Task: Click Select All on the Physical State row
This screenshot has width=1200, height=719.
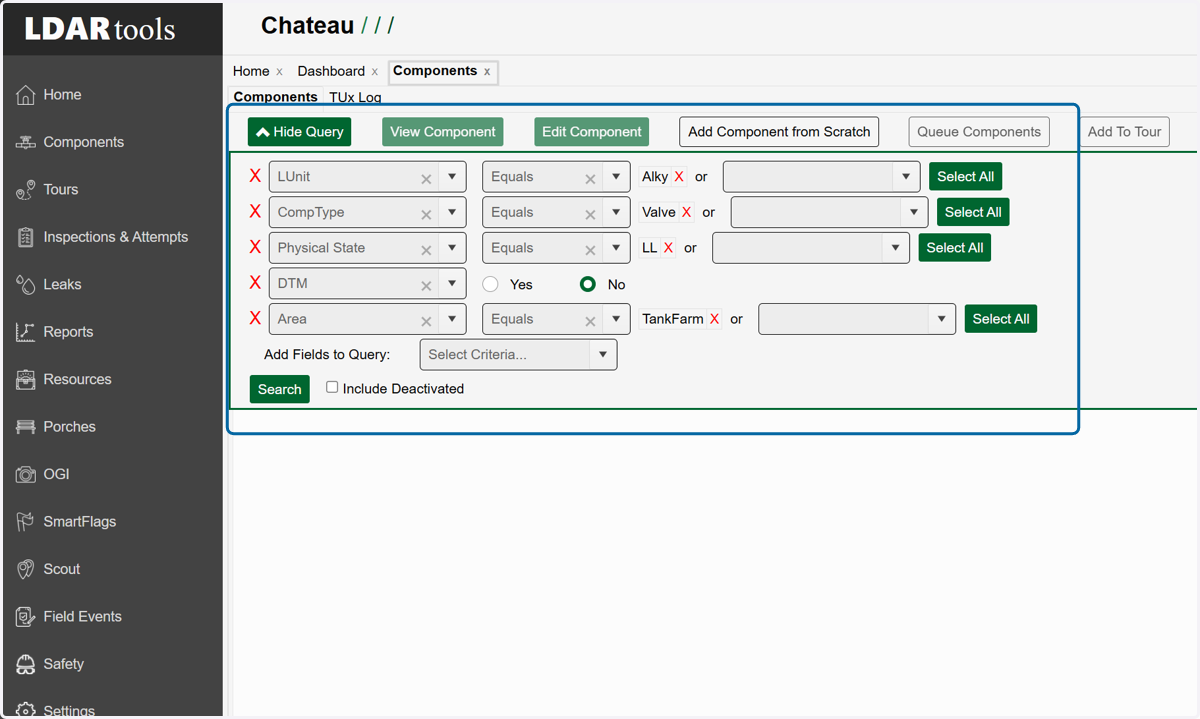Action: tap(955, 248)
